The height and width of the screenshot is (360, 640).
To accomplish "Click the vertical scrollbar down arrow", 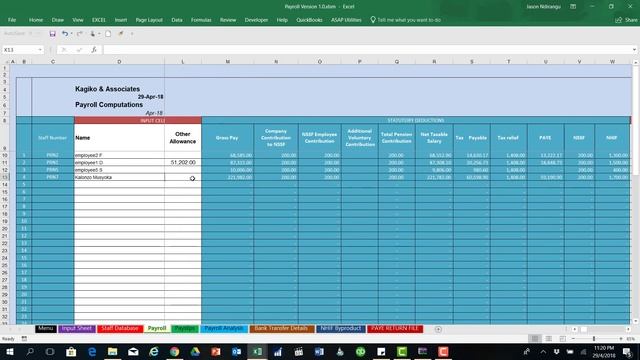I will coord(636,321).
